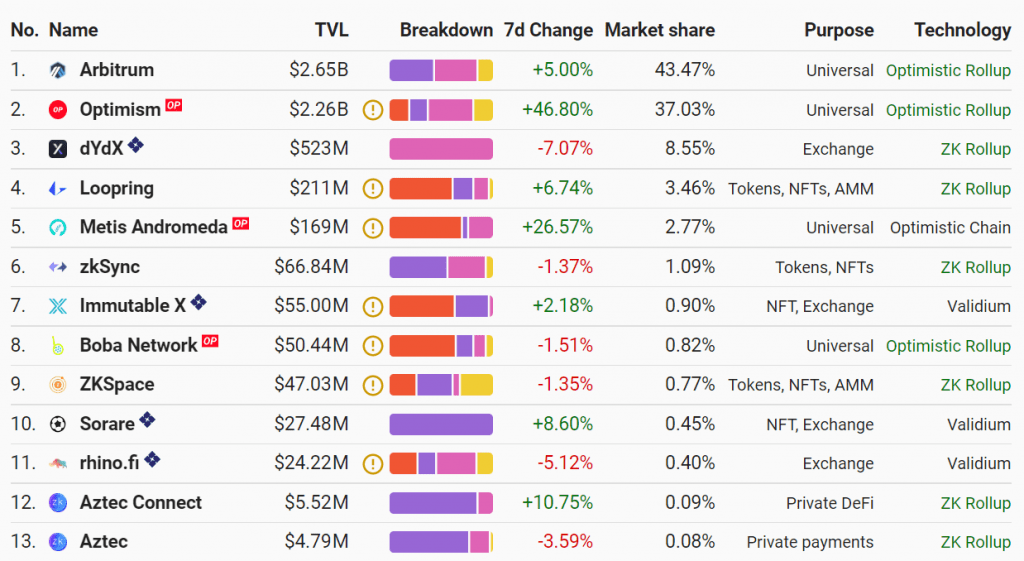Sort by the 7d Change column header
The width and height of the screenshot is (1024, 561).
549,30
